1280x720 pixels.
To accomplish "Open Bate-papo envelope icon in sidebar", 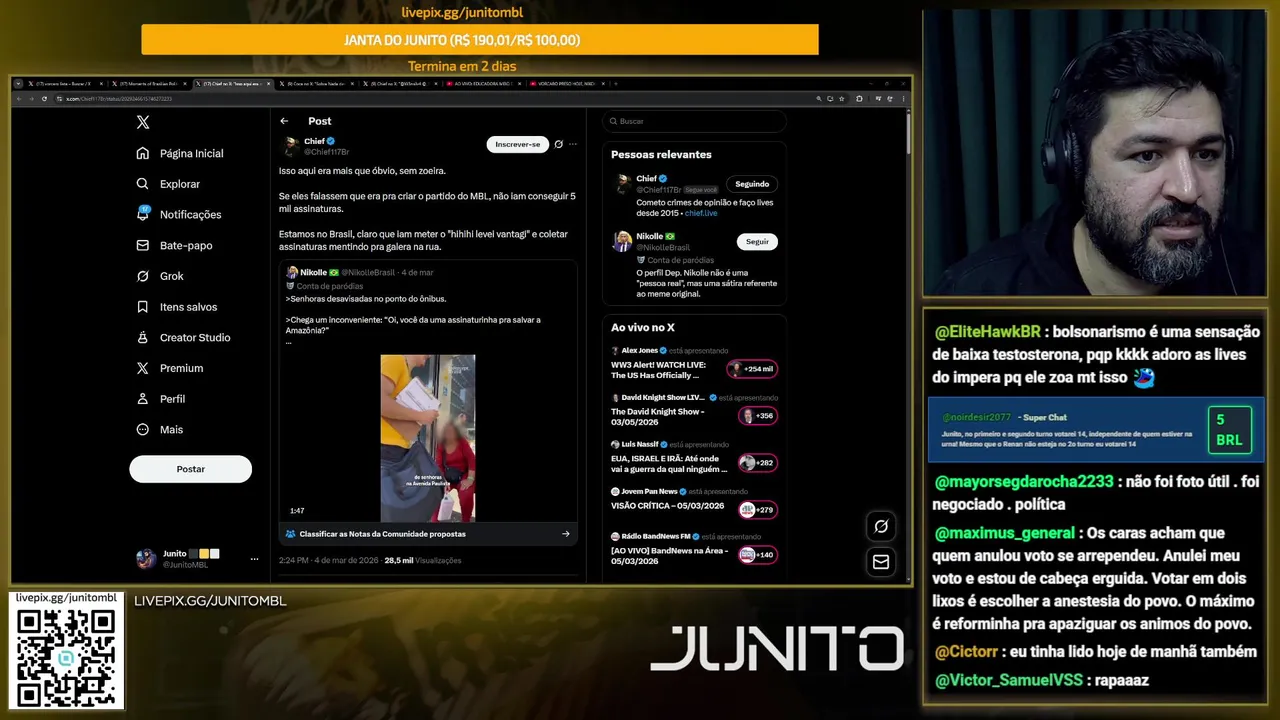I will point(143,245).
